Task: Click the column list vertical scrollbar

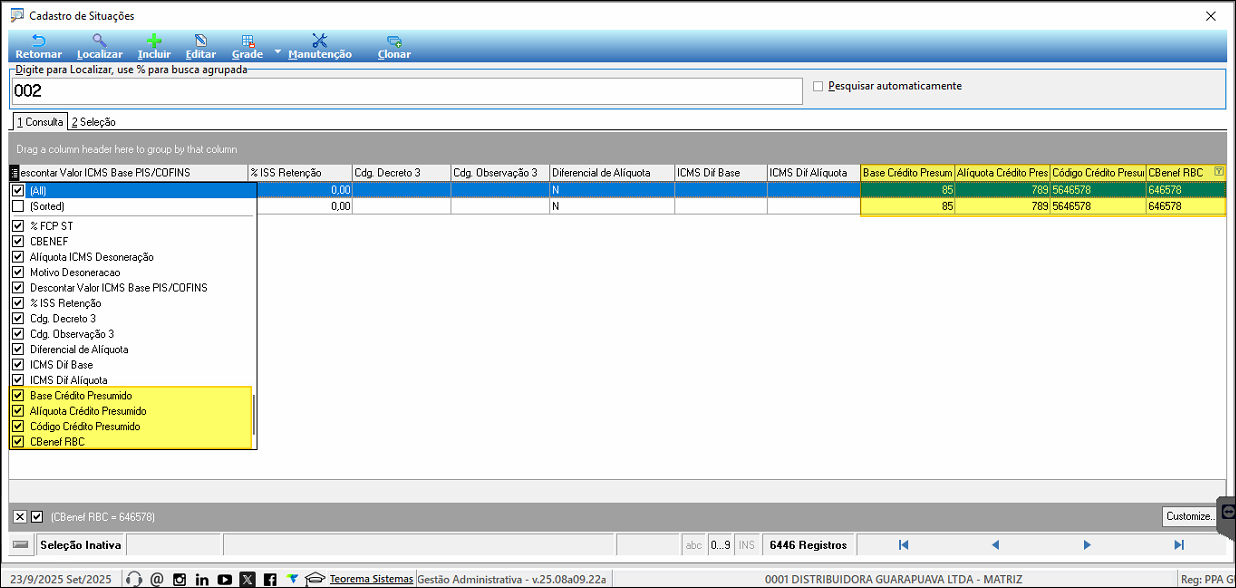Action: tap(254, 415)
